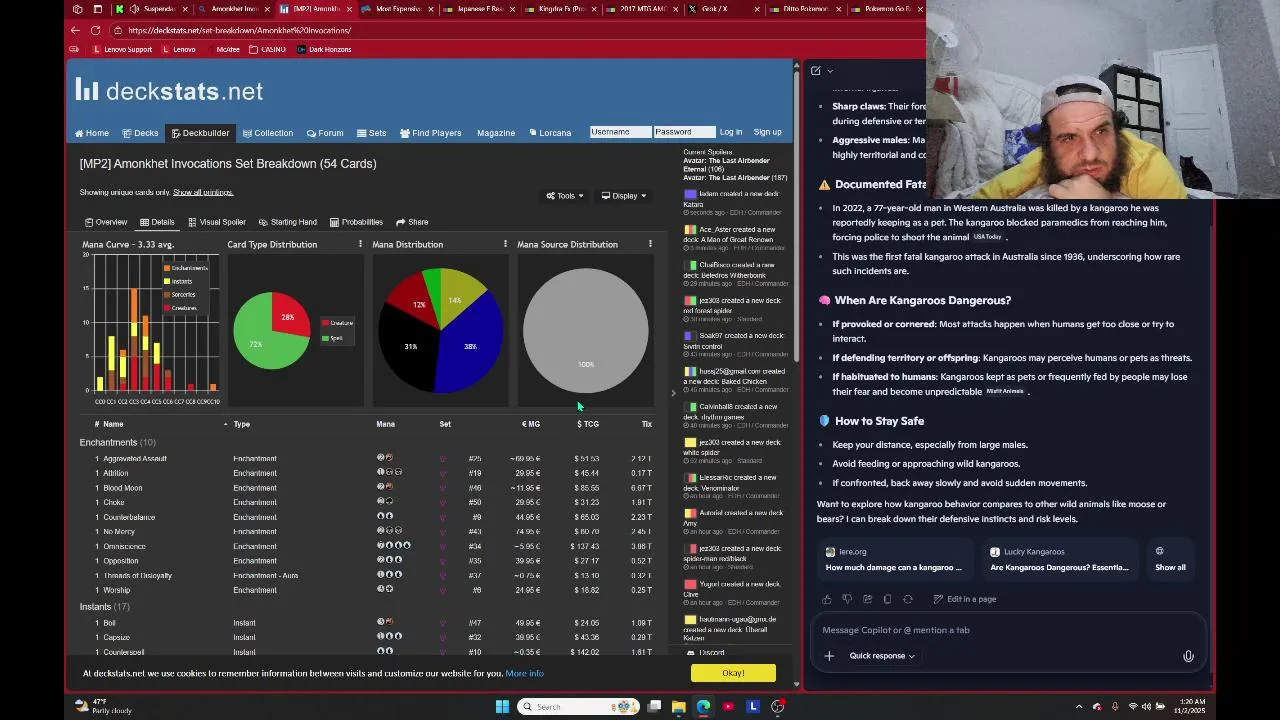The image size is (1280, 720).
Task: Click the Message Copilot text box
Action: coord(1008,630)
